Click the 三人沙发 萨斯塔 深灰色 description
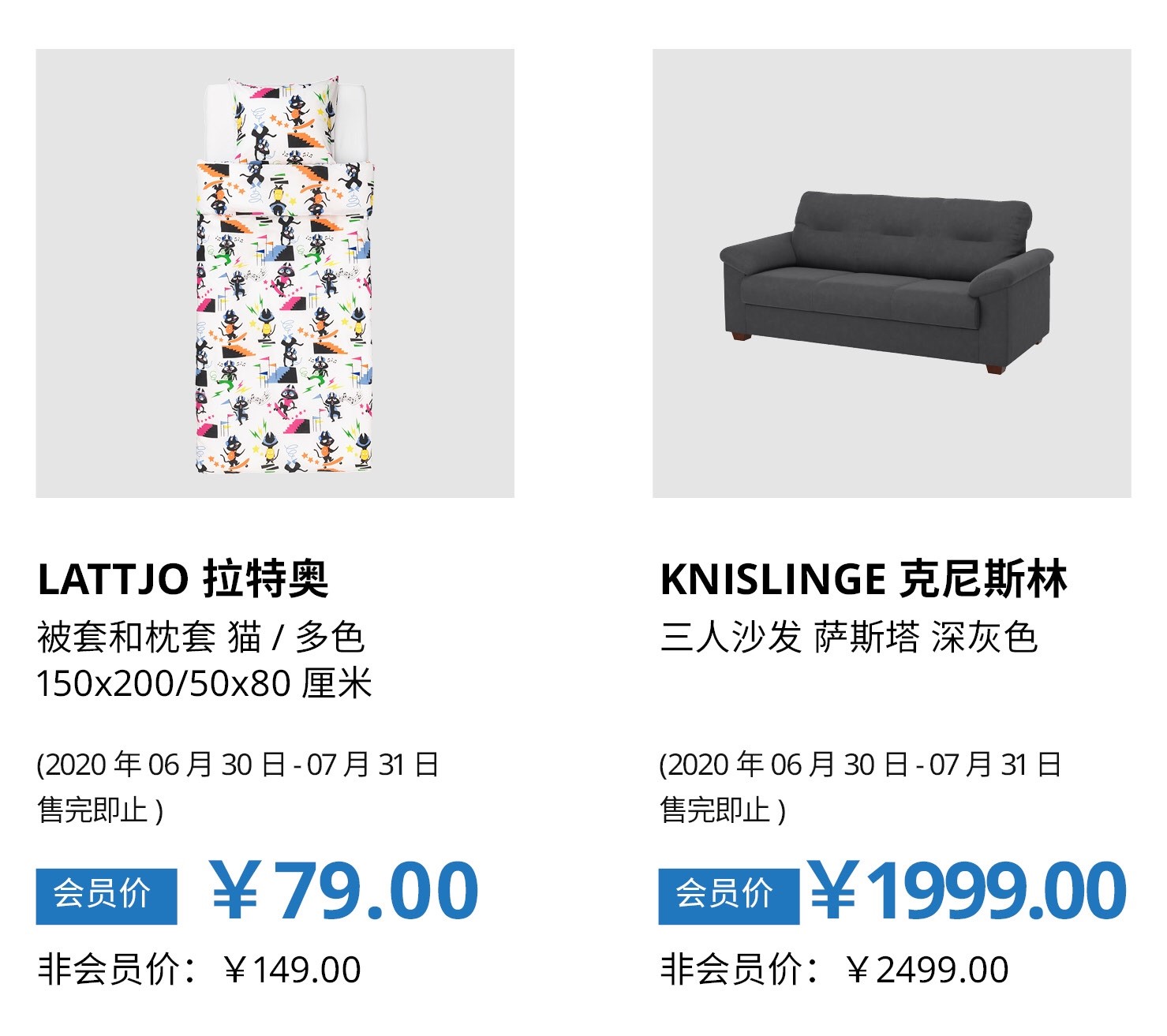 click(x=848, y=638)
